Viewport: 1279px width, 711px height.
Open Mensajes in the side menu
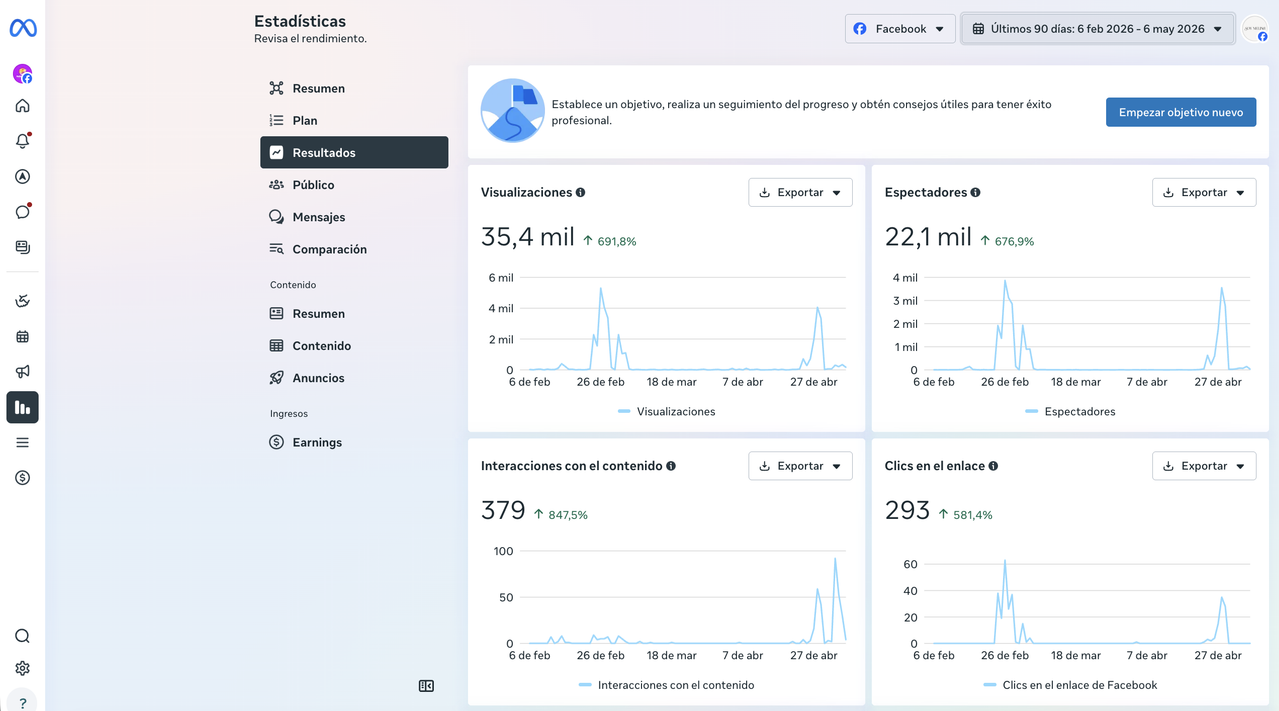(x=354, y=217)
